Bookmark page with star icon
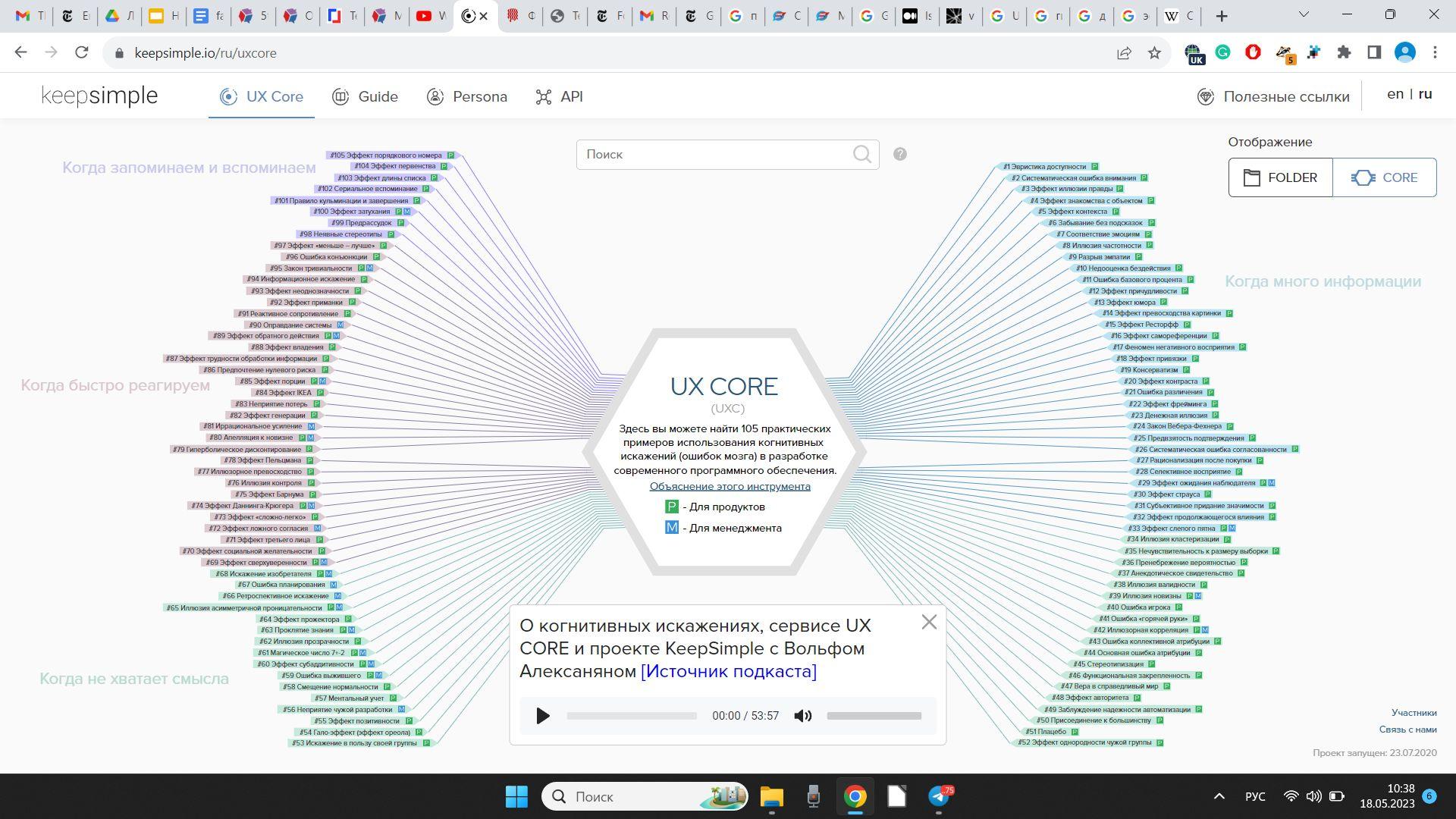The height and width of the screenshot is (819, 1456). click(x=1154, y=53)
